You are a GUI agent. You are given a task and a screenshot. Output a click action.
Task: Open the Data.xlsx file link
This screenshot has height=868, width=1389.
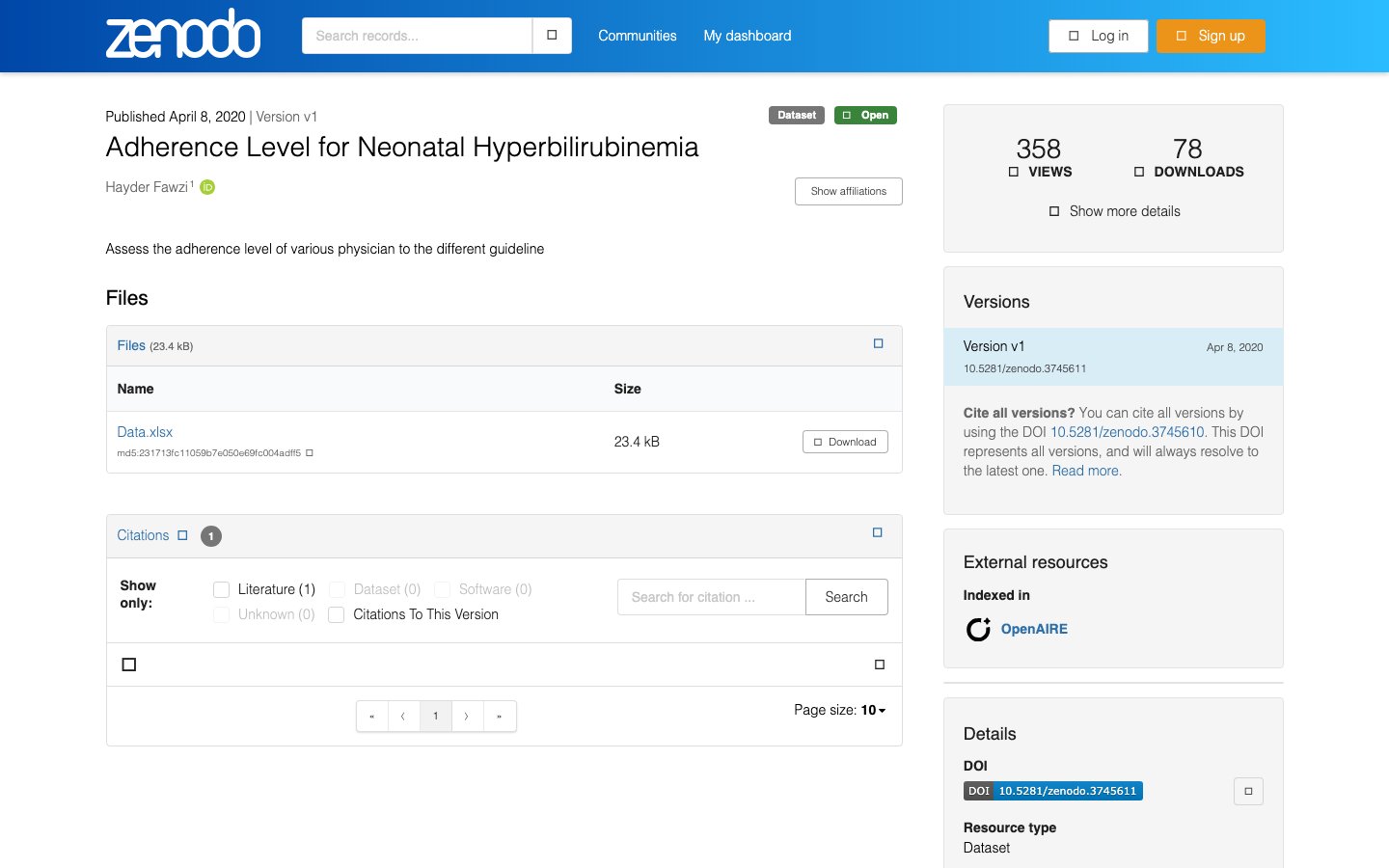click(x=145, y=432)
